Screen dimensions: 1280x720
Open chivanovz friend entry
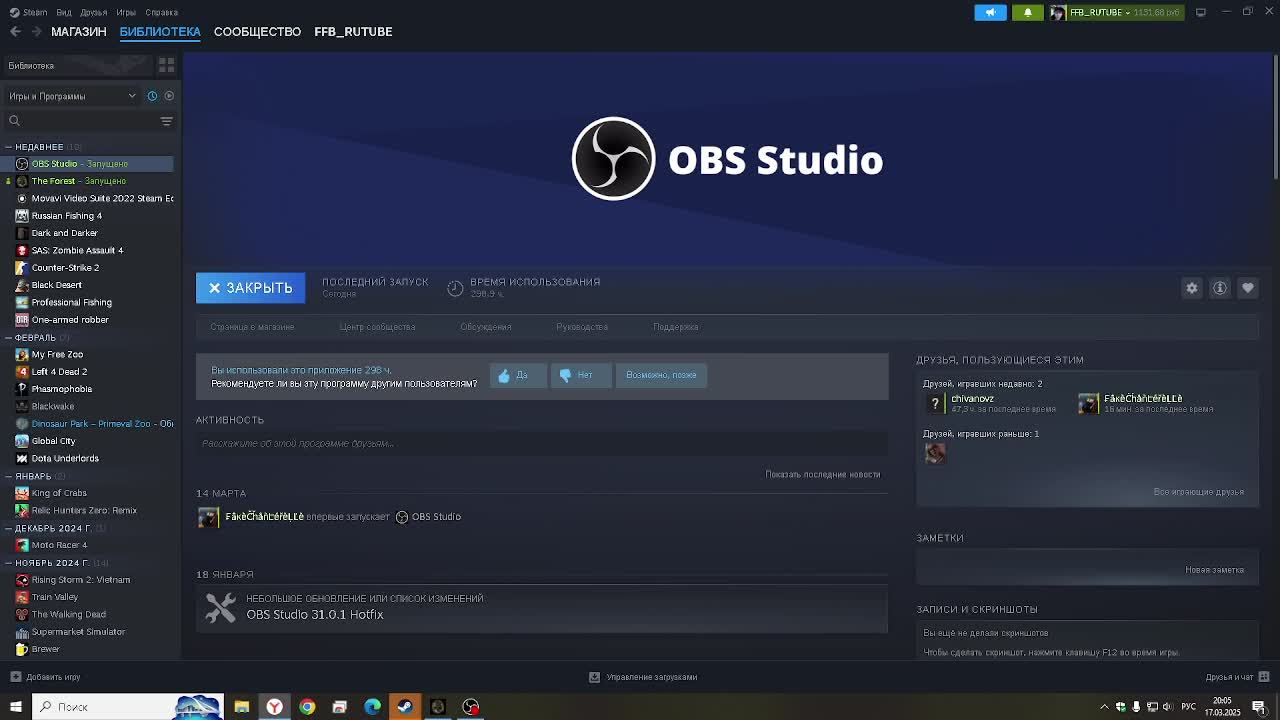point(990,403)
